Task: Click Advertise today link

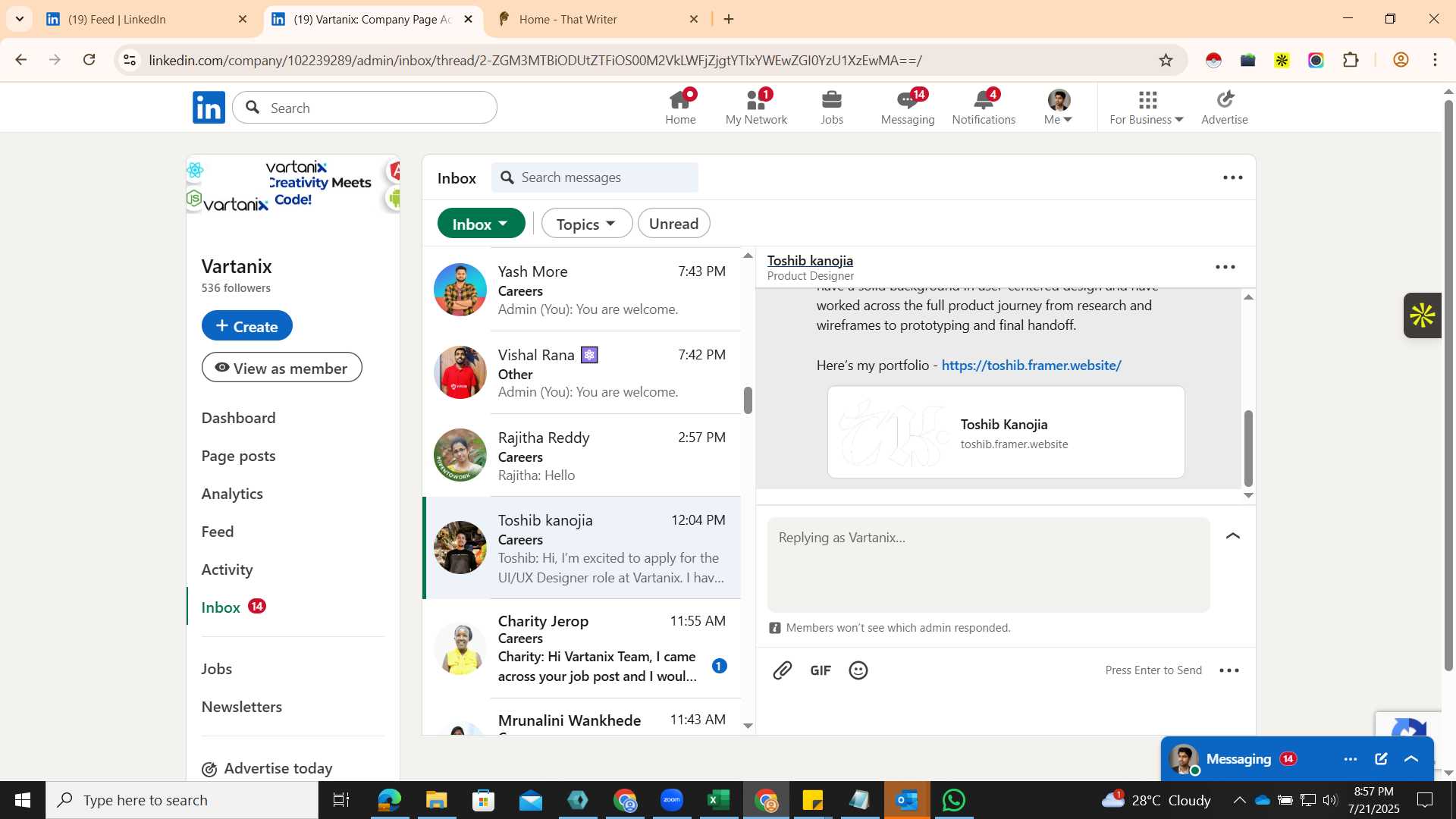Action: (x=267, y=769)
